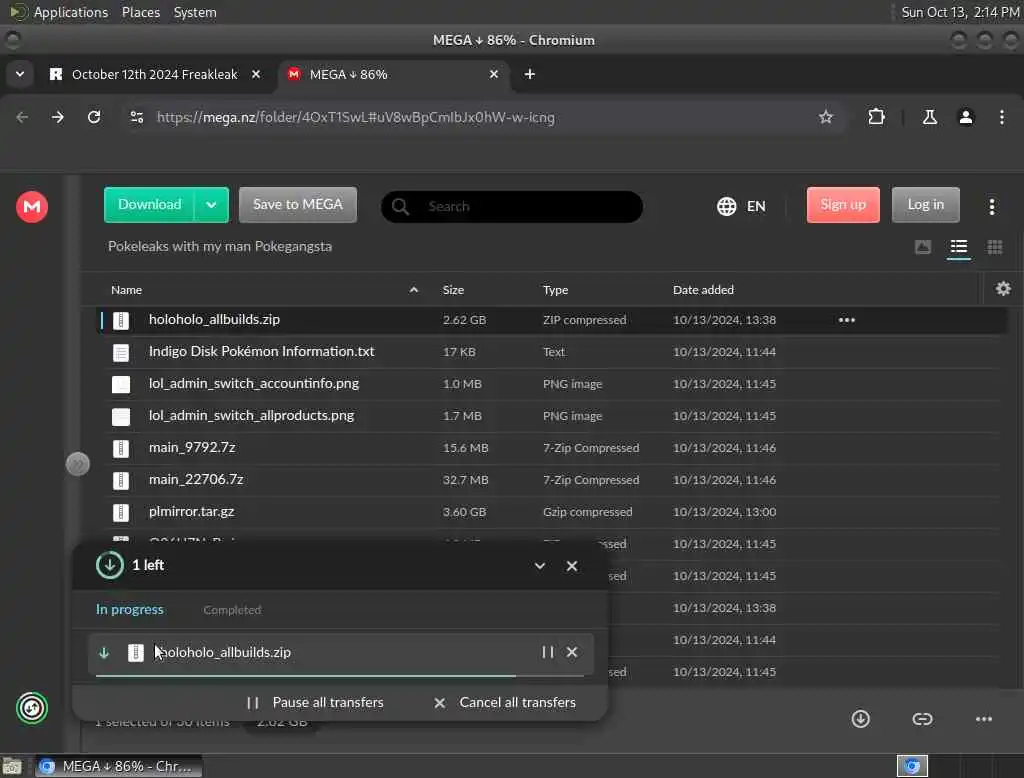Screen dimensions: 1024x778
Task: Bookmark this page with star icon
Action: (826, 118)
